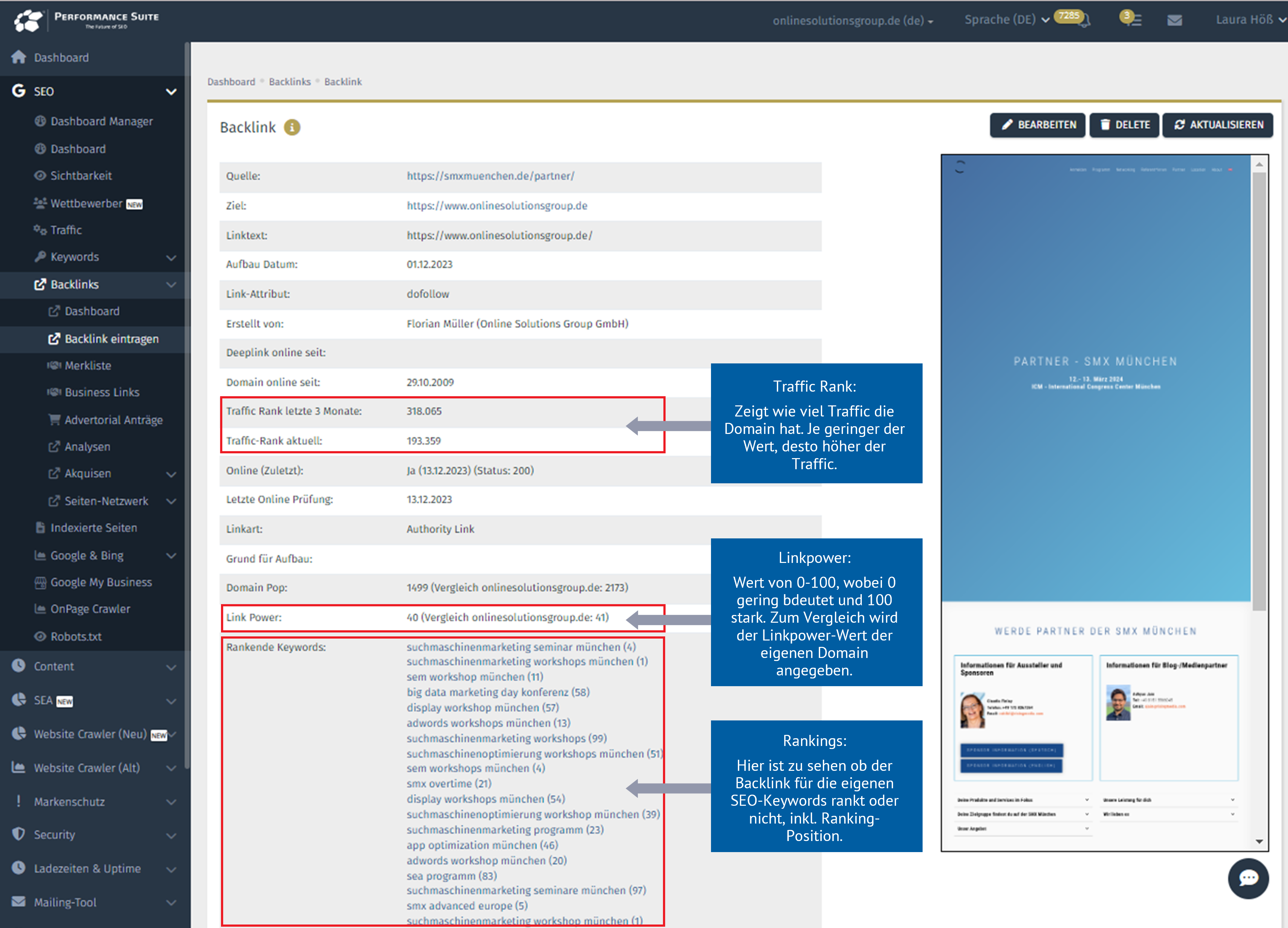The width and height of the screenshot is (1288, 928).
Task: Open the onlinesolutionsgroup.de (de) domain dropdown
Action: click(x=853, y=20)
